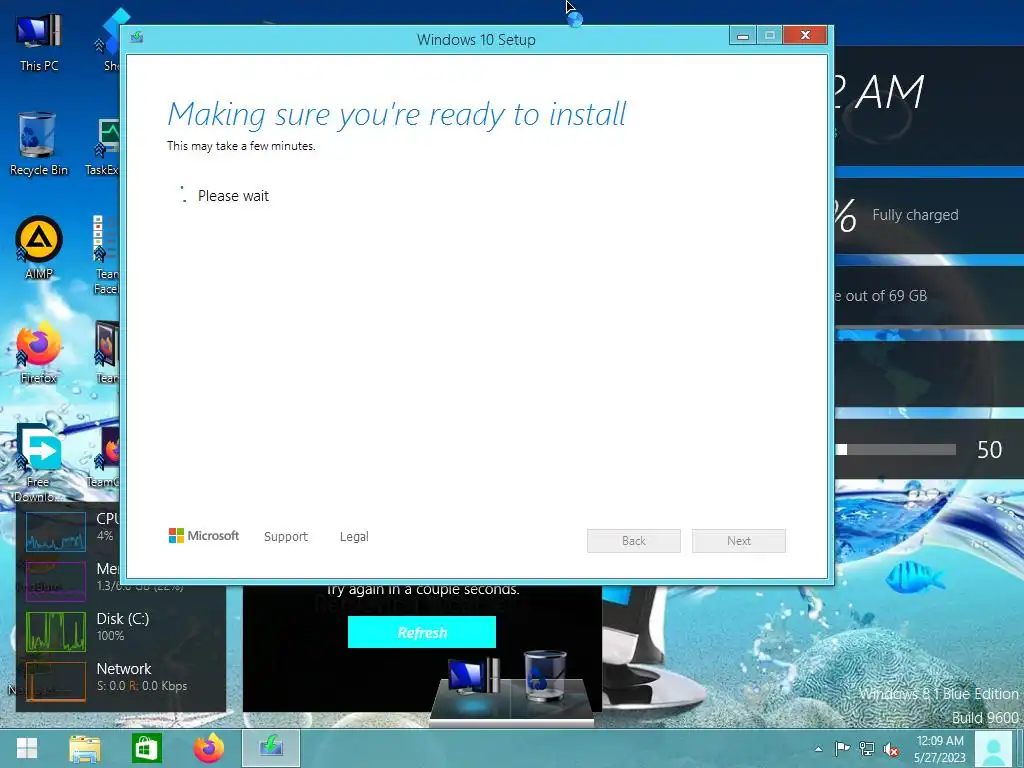Click the Back button in setup
This screenshot has height=768, width=1024.
(x=633, y=541)
